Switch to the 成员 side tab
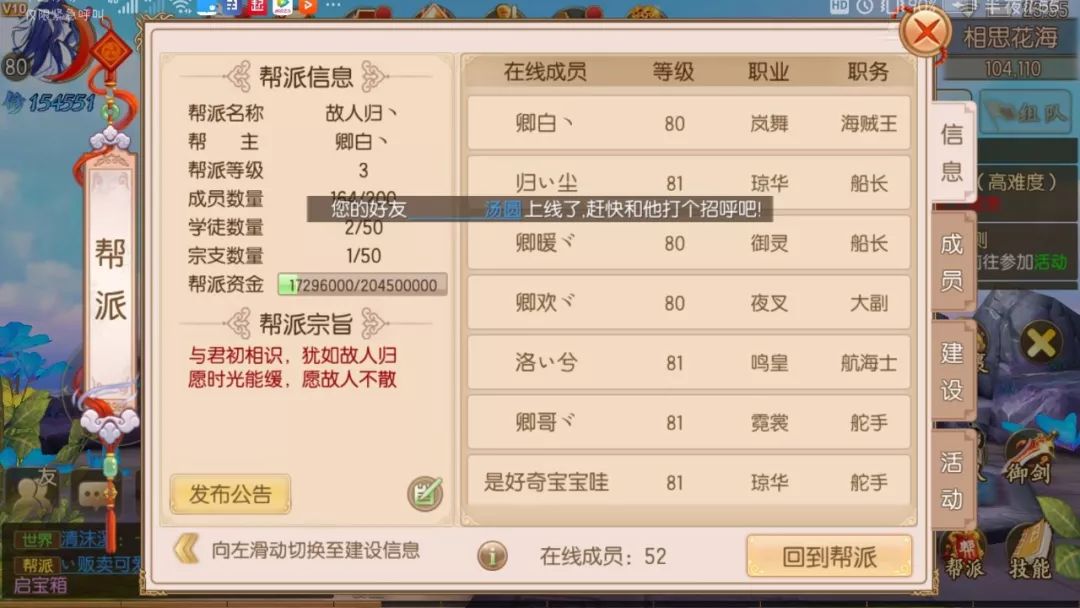Image resolution: width=1080 pixels, height=608 pixels. click(953, 262)
